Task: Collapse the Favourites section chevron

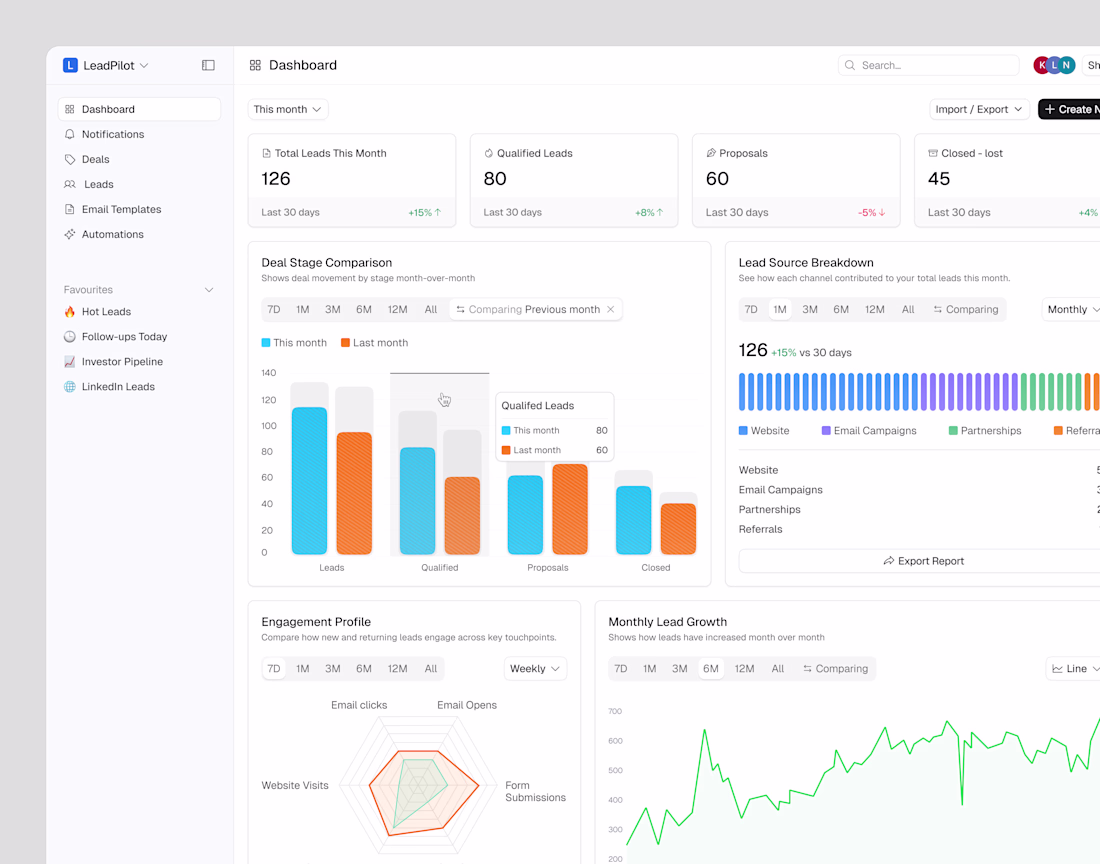Action: [x=208, y=290]
